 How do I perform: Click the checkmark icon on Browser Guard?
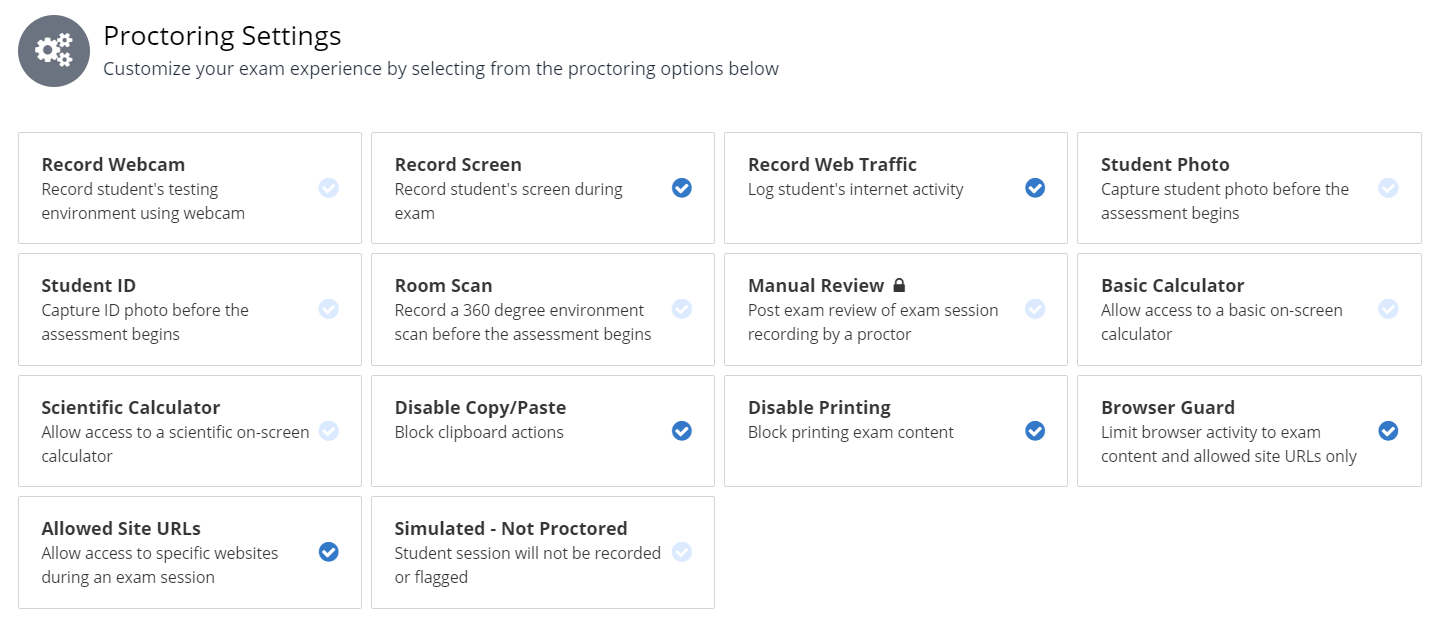(x=1388, y=431)
